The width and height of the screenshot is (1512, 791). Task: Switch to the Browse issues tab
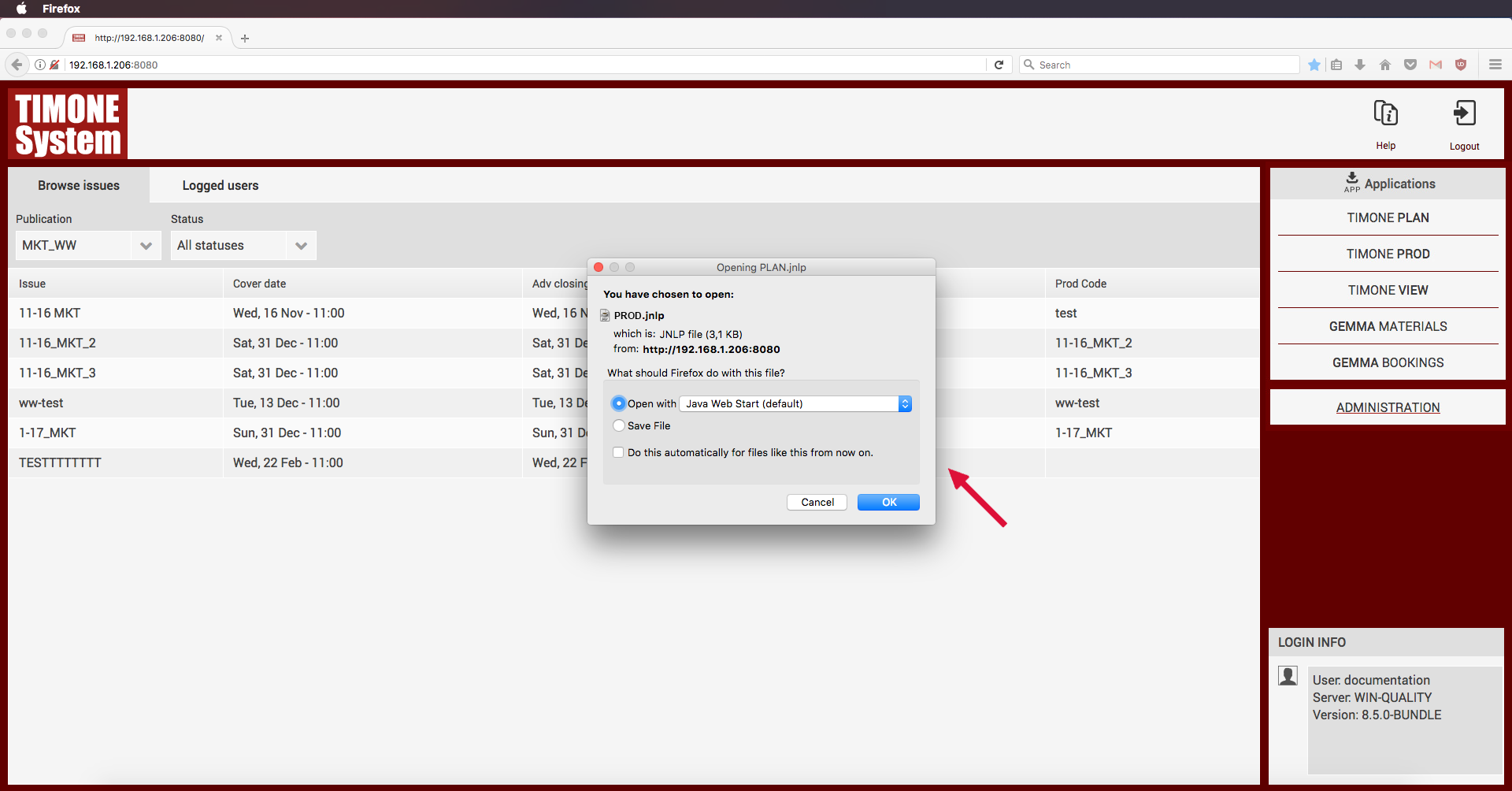tap(79, 185)
